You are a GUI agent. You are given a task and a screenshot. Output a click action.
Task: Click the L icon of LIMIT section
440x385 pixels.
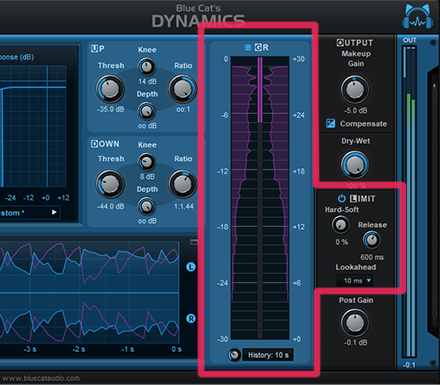(x=353, y=199)
